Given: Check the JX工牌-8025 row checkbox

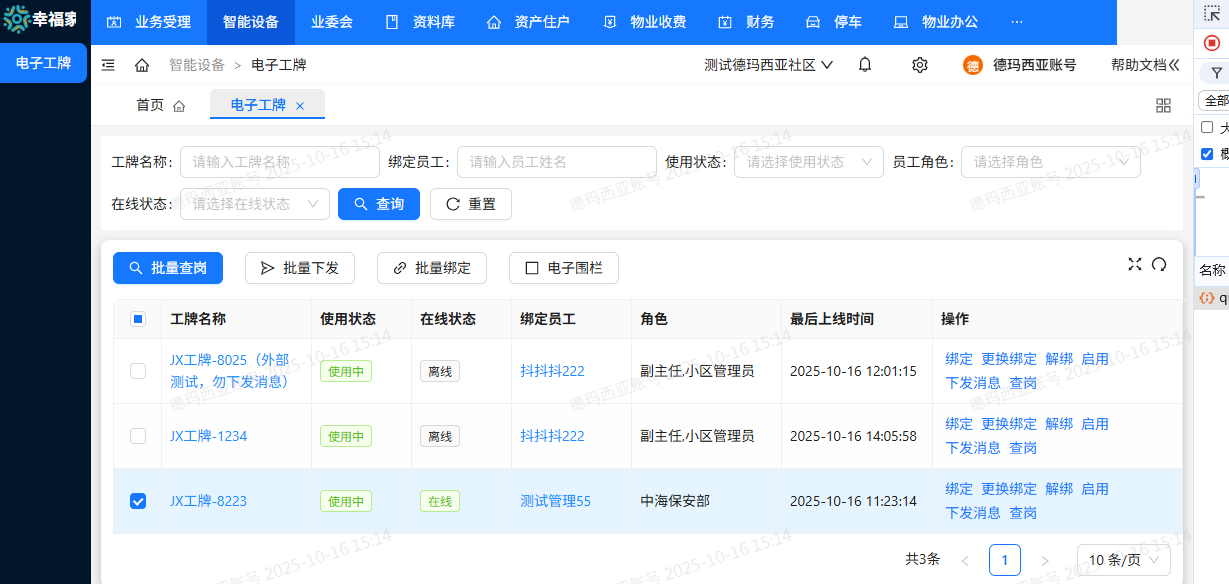Looking at the screenshot, I should pos(138,371).
